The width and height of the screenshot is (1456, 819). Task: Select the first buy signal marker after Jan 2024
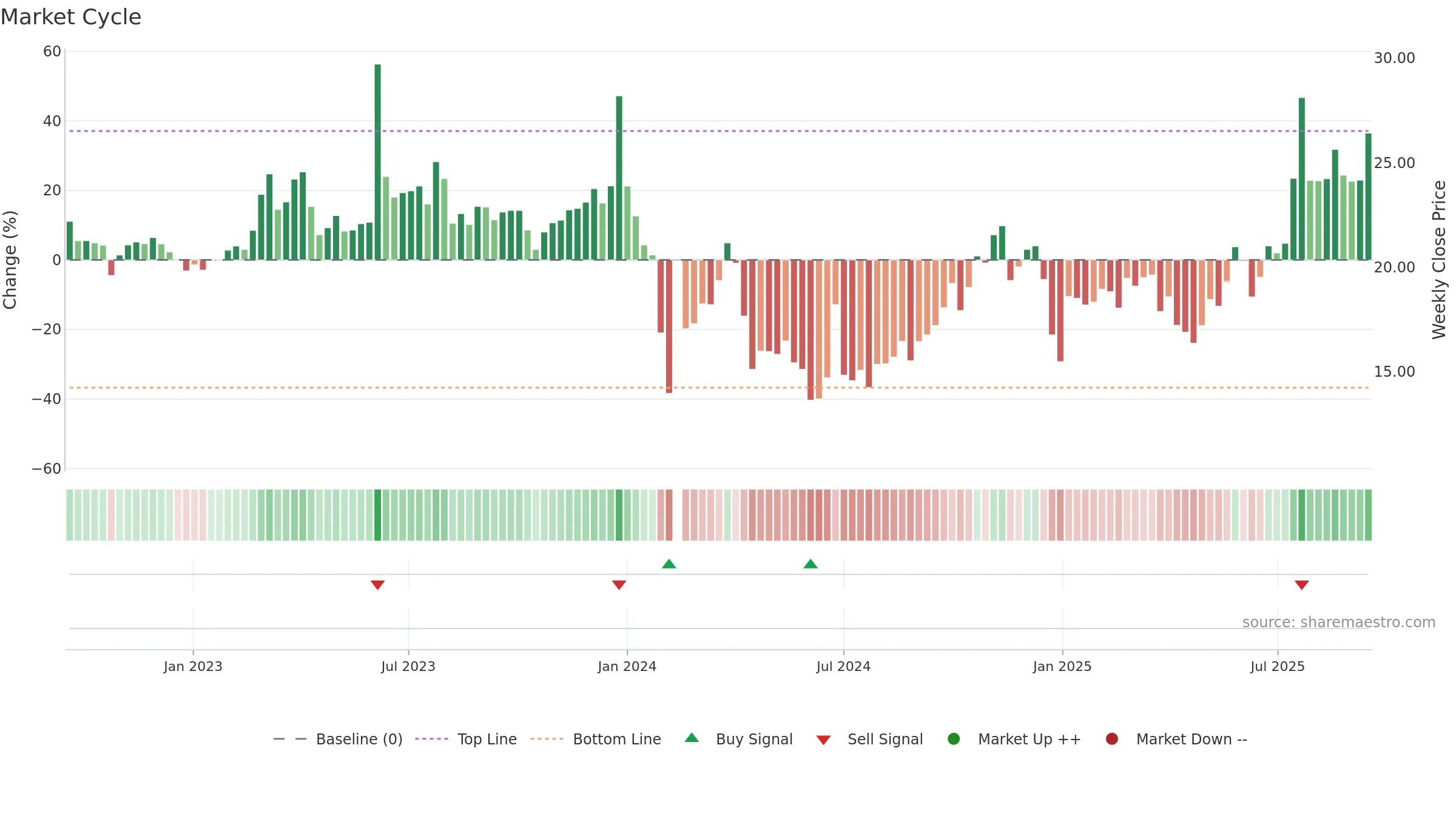tap(669, 564)
